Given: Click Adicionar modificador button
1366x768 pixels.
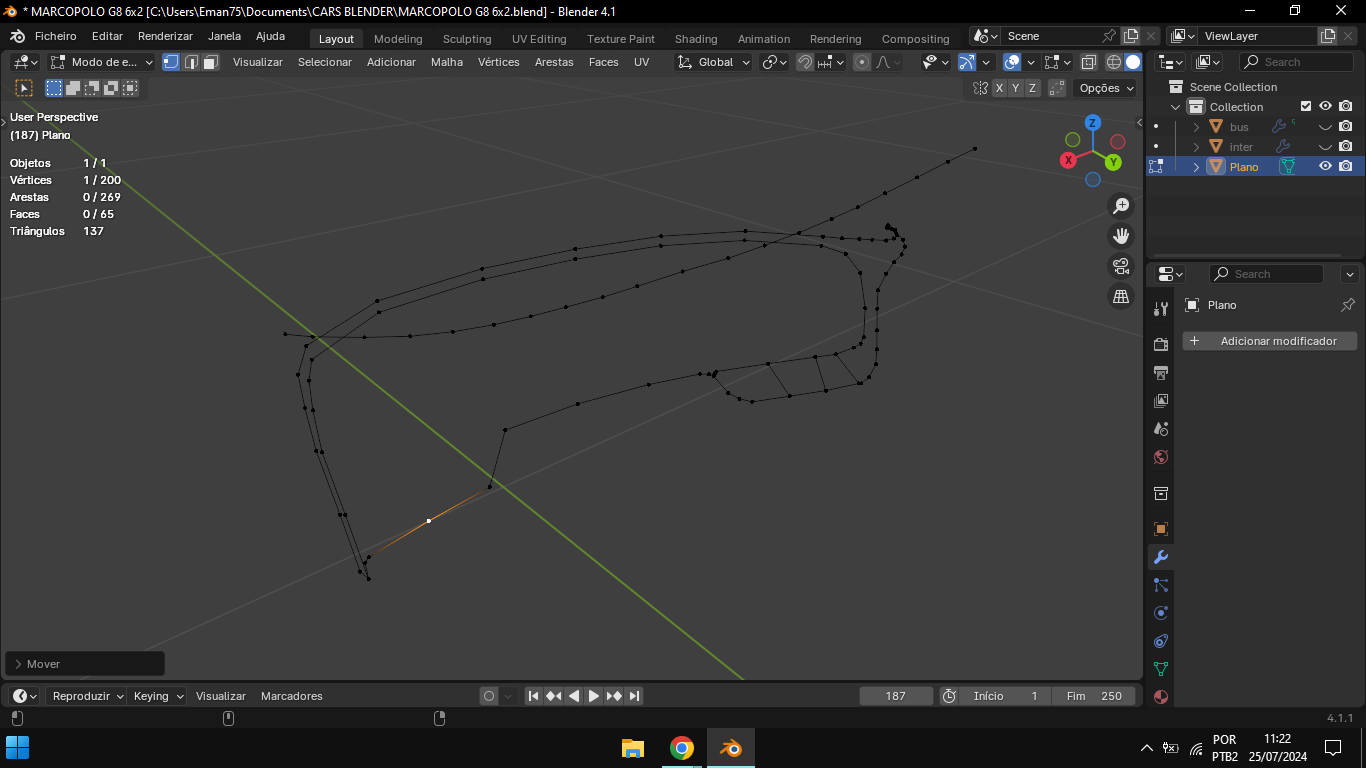Looking at the screenshot, I should coord(1270,341).
